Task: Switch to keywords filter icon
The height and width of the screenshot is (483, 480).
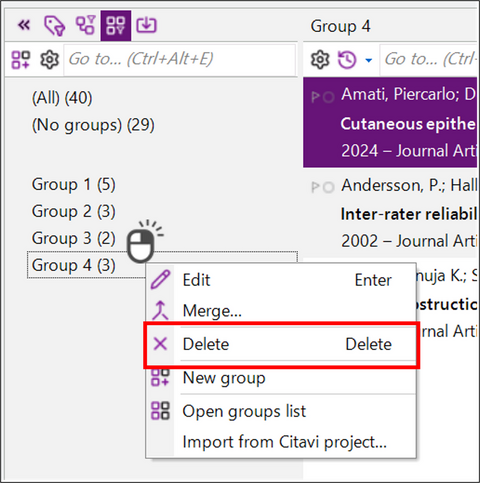Action: click(54, 26)
